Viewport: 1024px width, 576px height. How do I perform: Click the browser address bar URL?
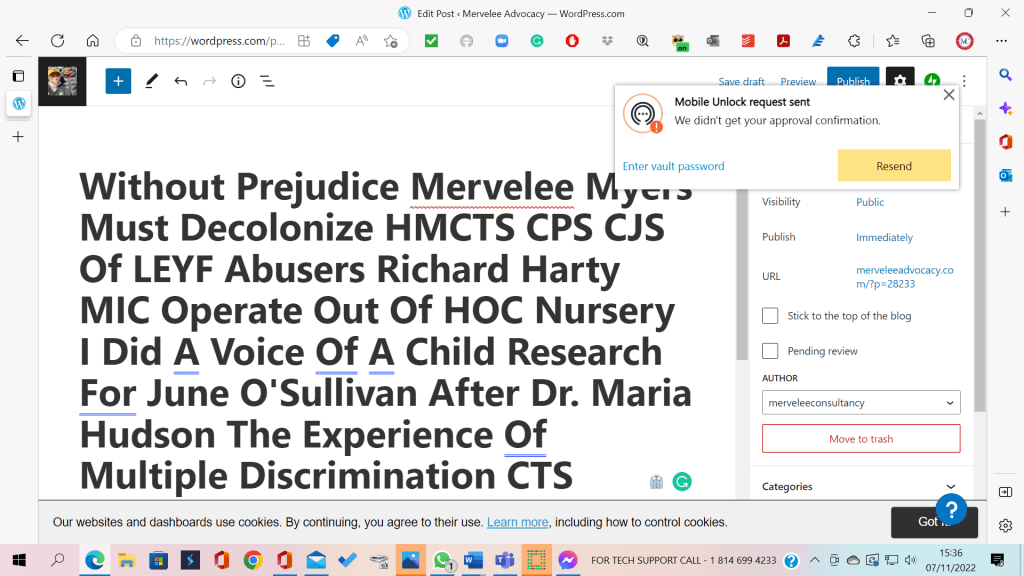219,41
